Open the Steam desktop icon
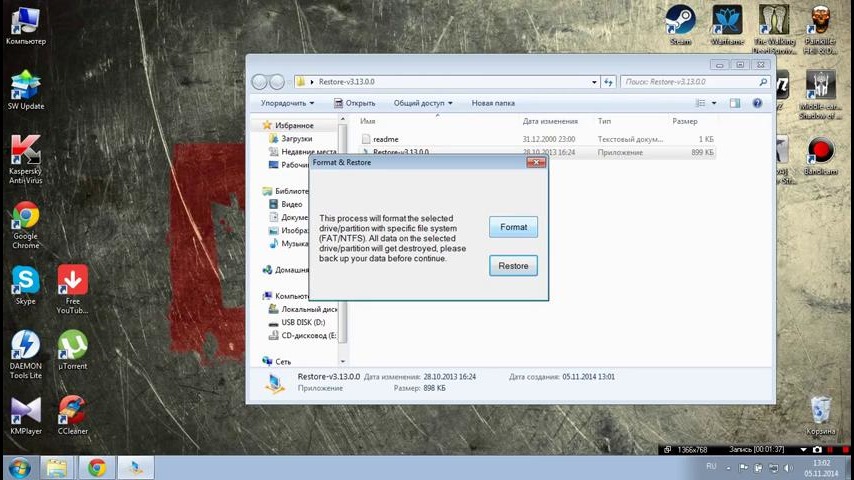The width and height of the screenshot is (854, 480). pyautogui.click(x=681, y=21)
